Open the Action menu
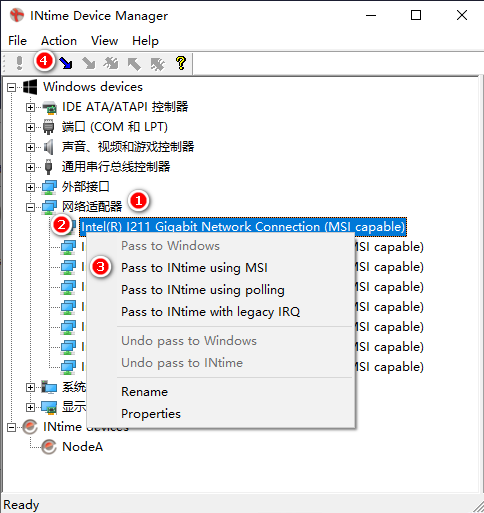Image resolution: width=484 pixels, height=513 pixels. click(x=59, y=41)
